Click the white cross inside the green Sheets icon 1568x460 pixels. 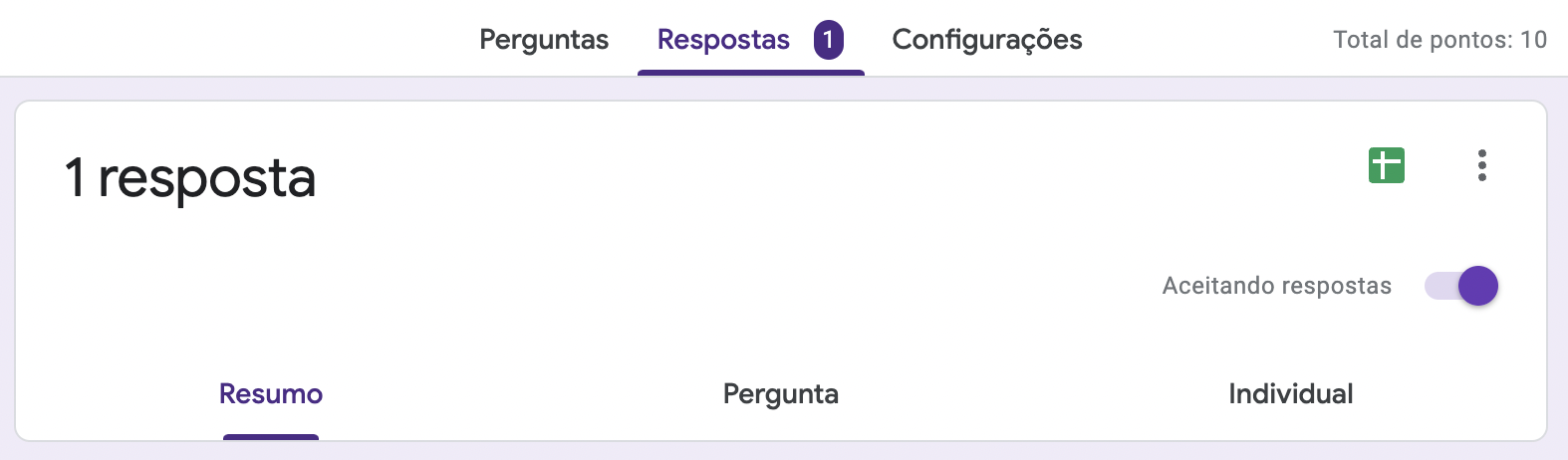pyautogui.click(x=1386, y=163)
